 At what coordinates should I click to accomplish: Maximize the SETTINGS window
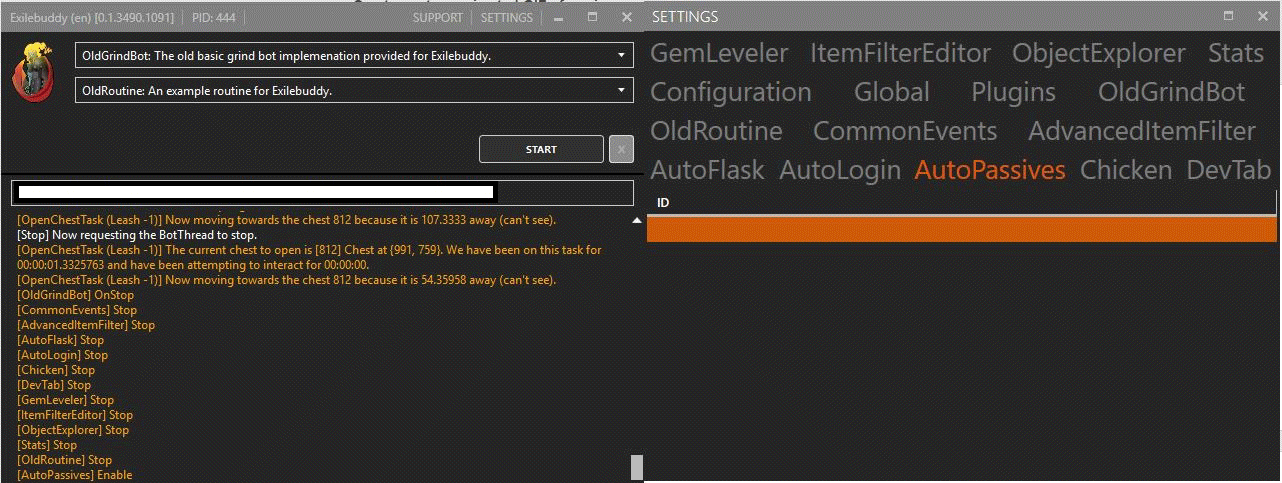[1231, 16]
